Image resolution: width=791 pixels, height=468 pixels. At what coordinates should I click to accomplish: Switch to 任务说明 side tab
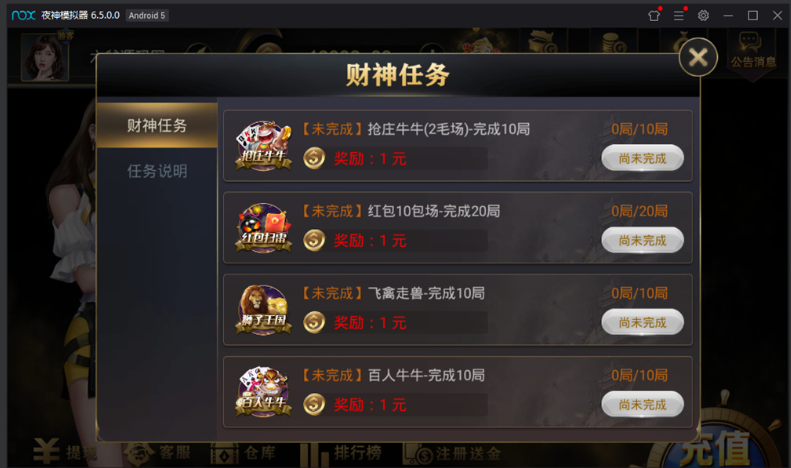[157, 171]
